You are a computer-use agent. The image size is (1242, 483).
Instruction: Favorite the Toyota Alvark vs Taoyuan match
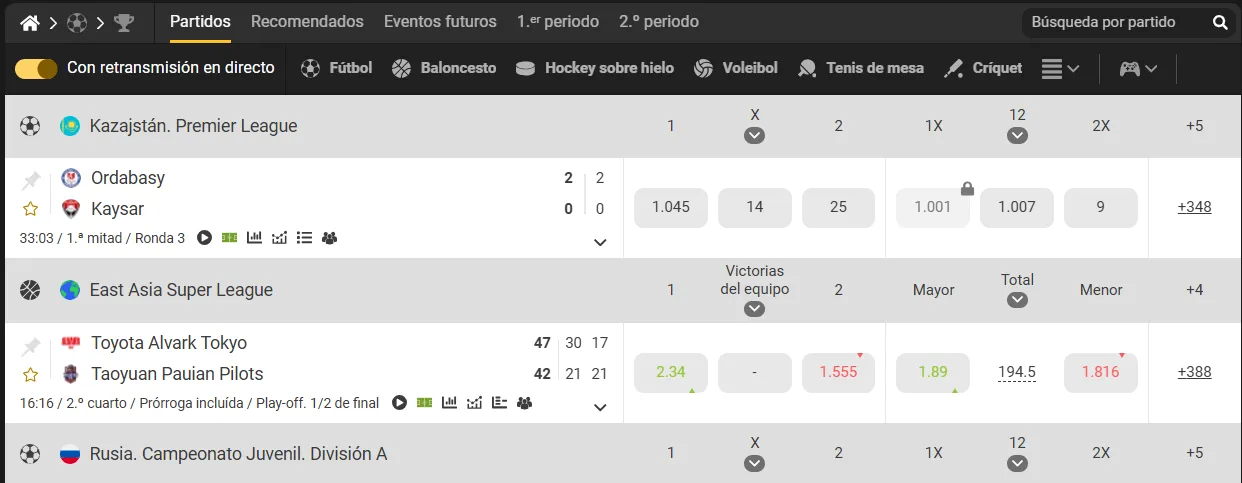click(x=31, y=374)
